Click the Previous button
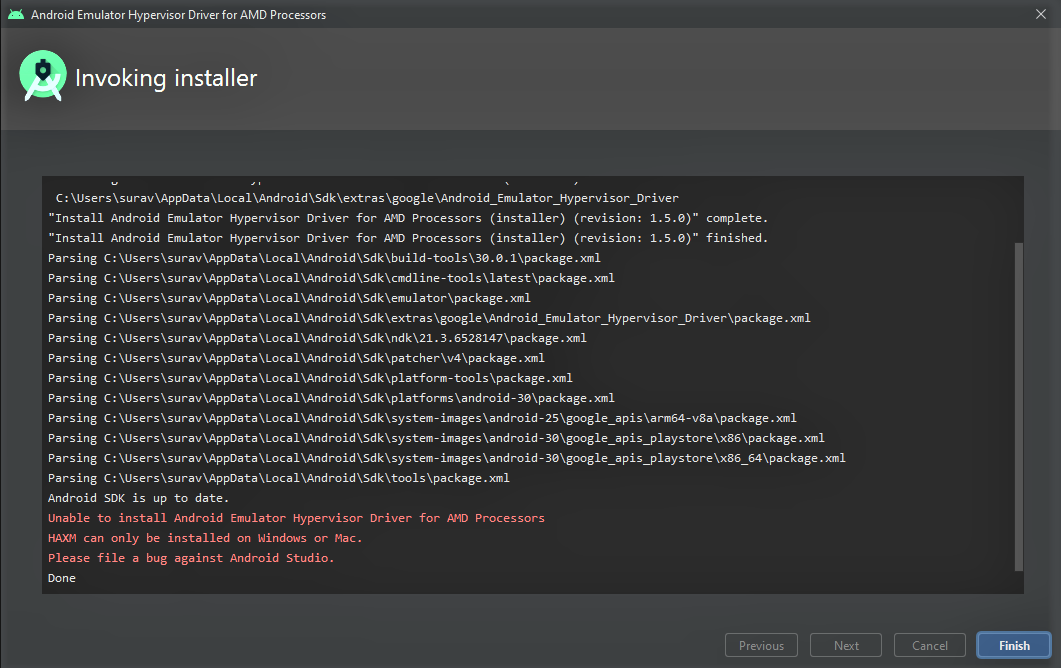Image resolution: width=1061 pixels, height=668 pixels. (x=761, y=645)
